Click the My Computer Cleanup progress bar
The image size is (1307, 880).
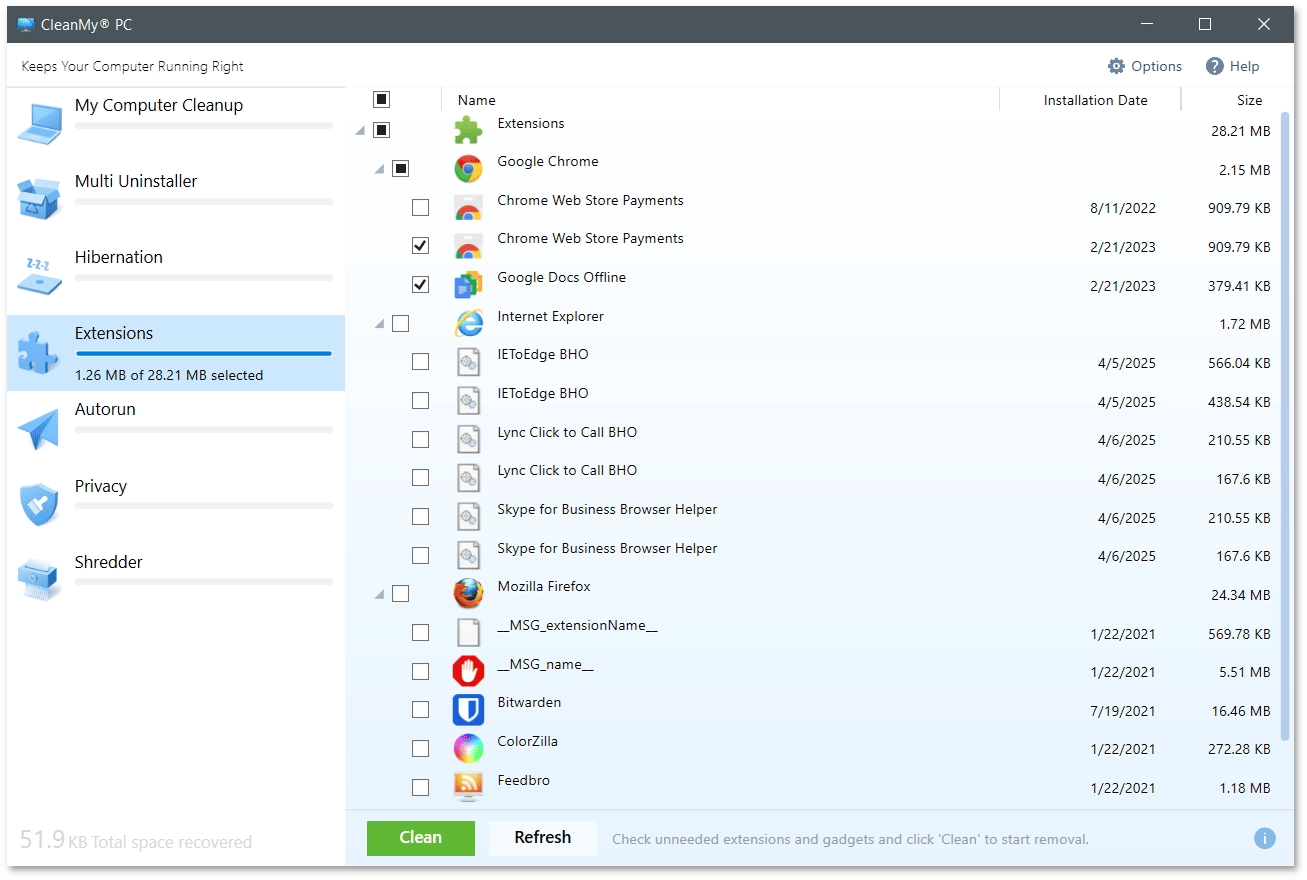(204, 125)
